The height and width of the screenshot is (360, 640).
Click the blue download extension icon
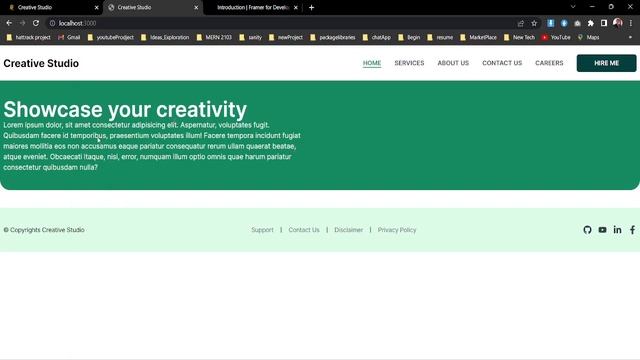point(551,23)
